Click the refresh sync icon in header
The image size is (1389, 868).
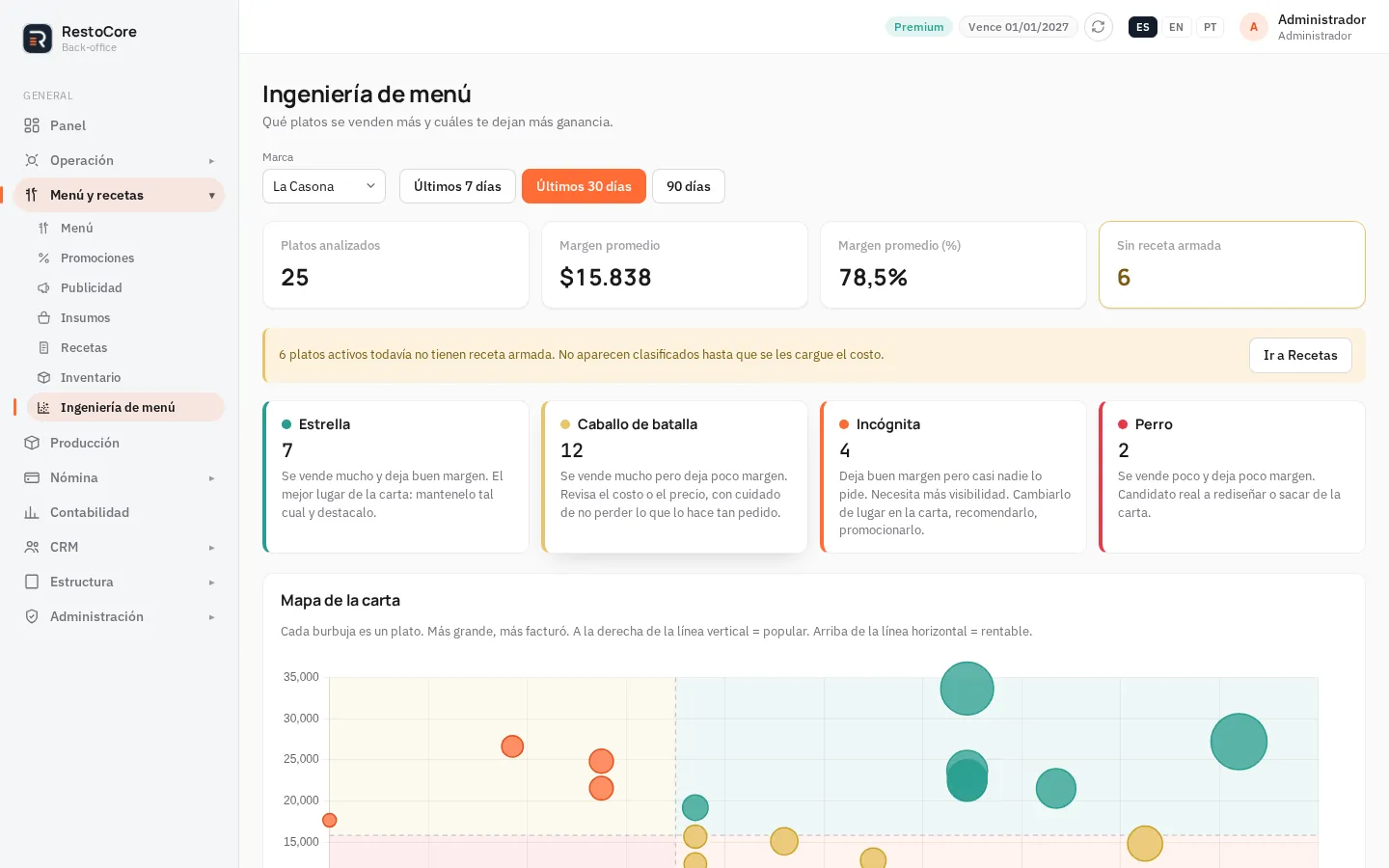click(1098, 27)
